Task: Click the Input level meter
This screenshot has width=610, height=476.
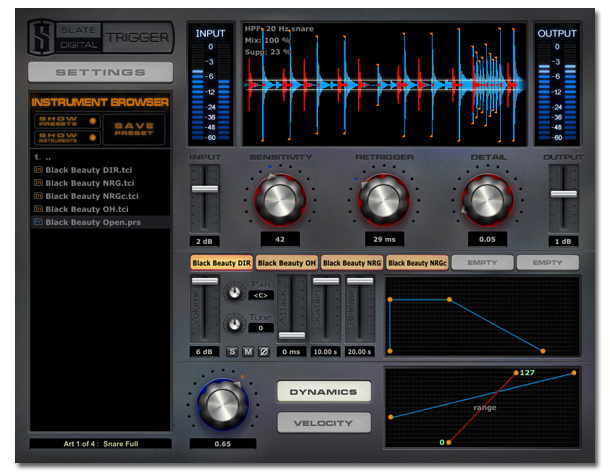Action: (x=210, y=84)
